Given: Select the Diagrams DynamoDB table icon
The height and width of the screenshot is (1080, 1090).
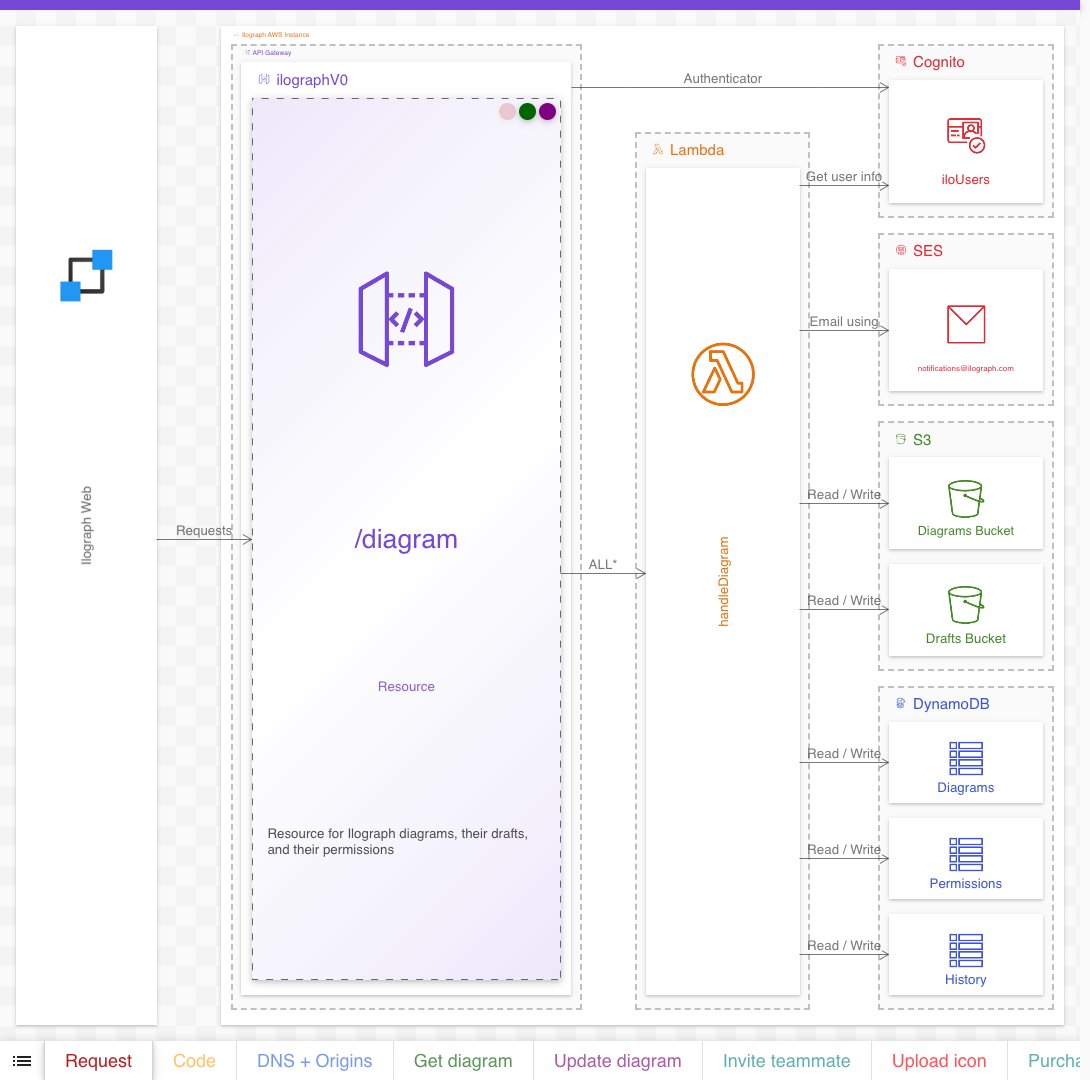Looking at the screenshot, I should (966, 758).
